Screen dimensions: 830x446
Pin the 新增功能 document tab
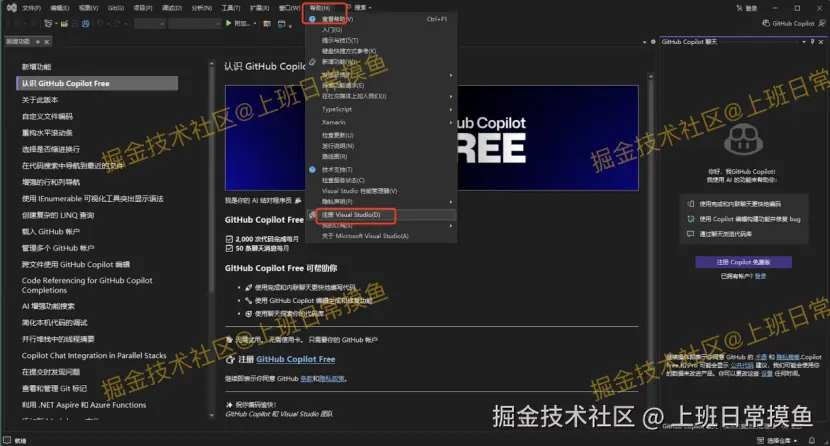[38, 42]
